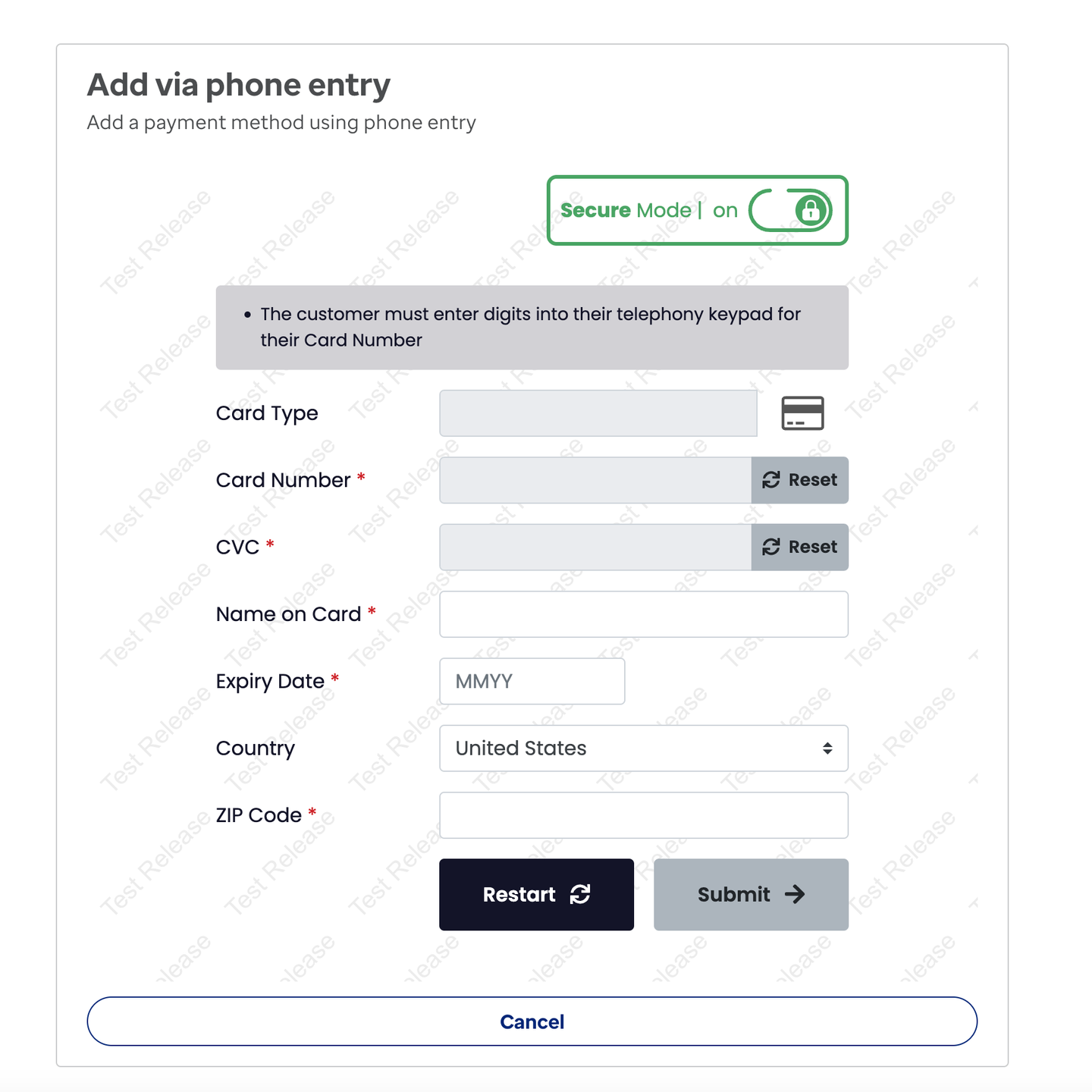Viewport: 1092px width, 1092px height.
Task: Click the reset icon next to CVC field
Action: pos(771,547)
